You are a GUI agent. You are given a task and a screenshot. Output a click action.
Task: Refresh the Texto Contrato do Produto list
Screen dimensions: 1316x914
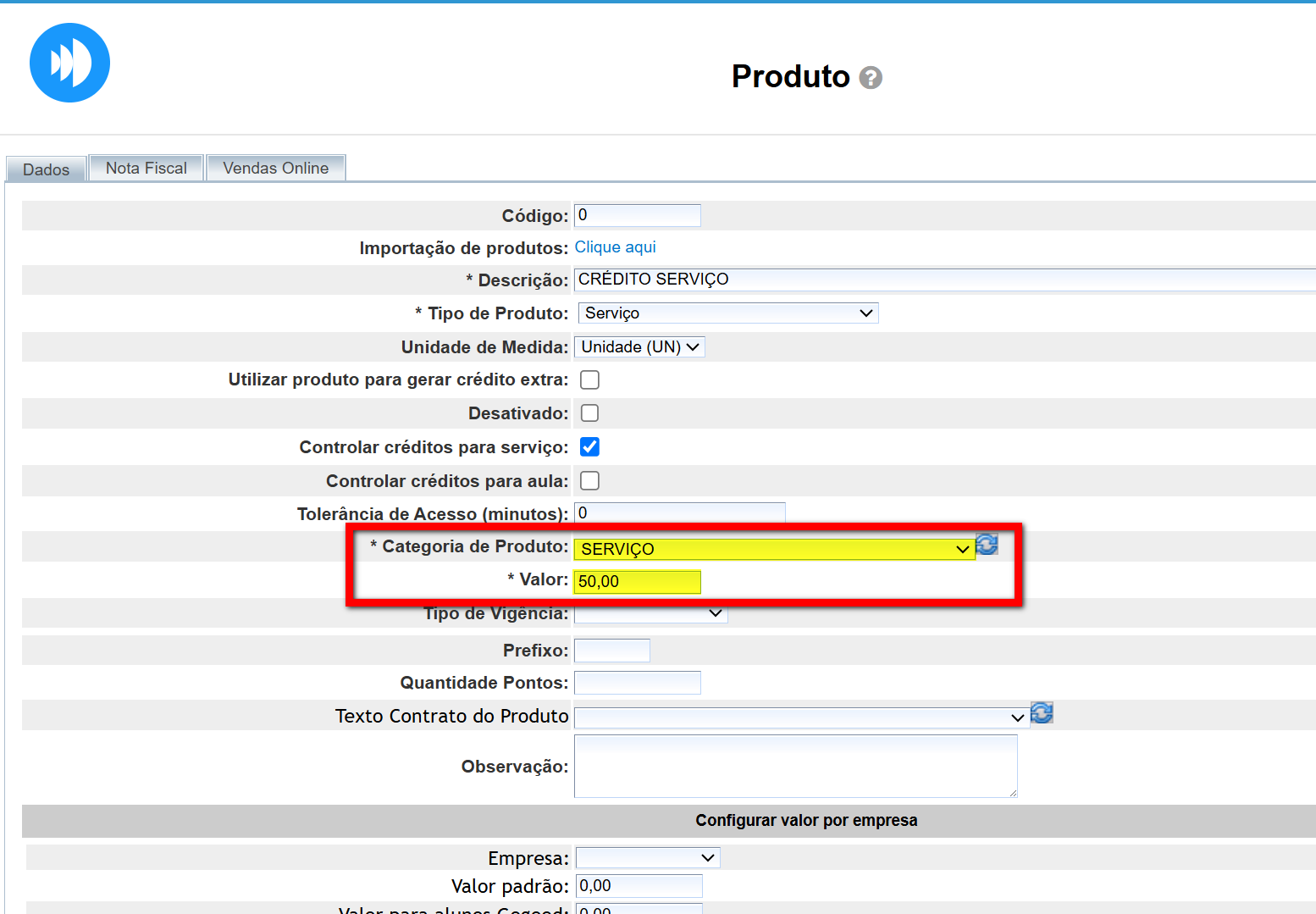tap(1042, 713)
